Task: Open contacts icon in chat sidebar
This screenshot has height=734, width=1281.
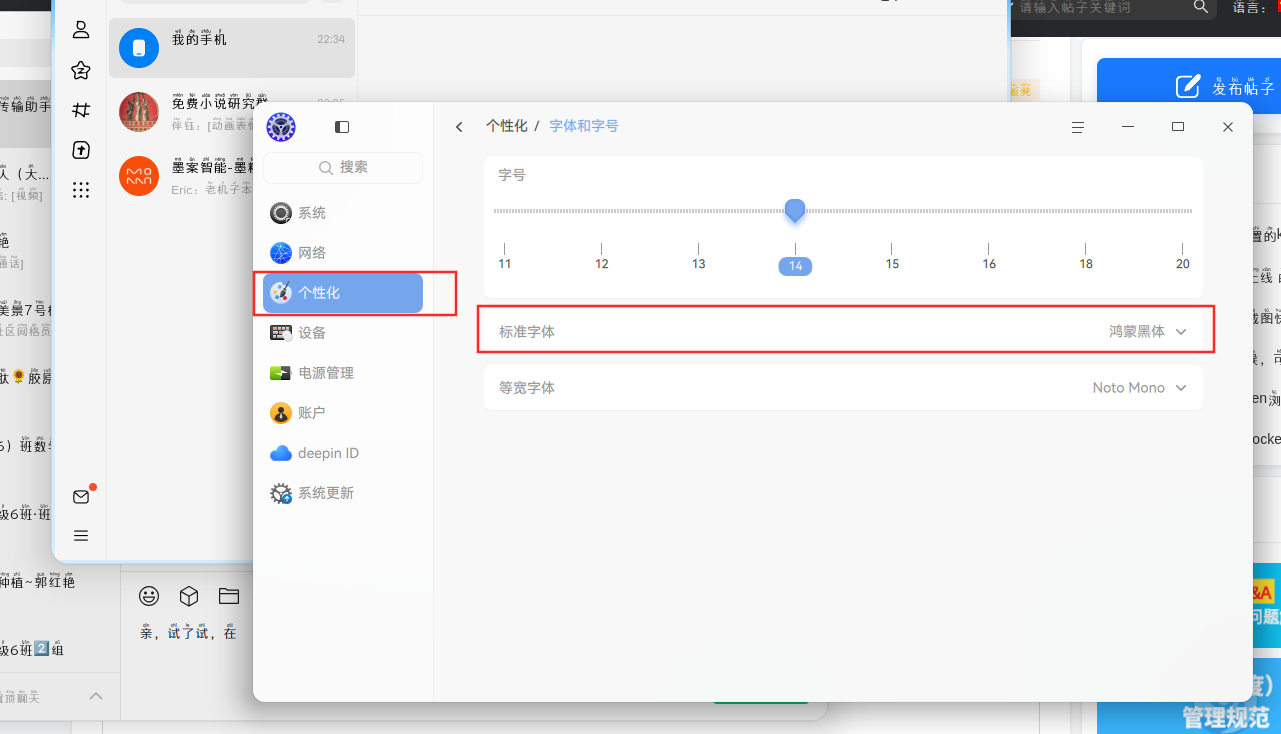Action: point(81,30)
